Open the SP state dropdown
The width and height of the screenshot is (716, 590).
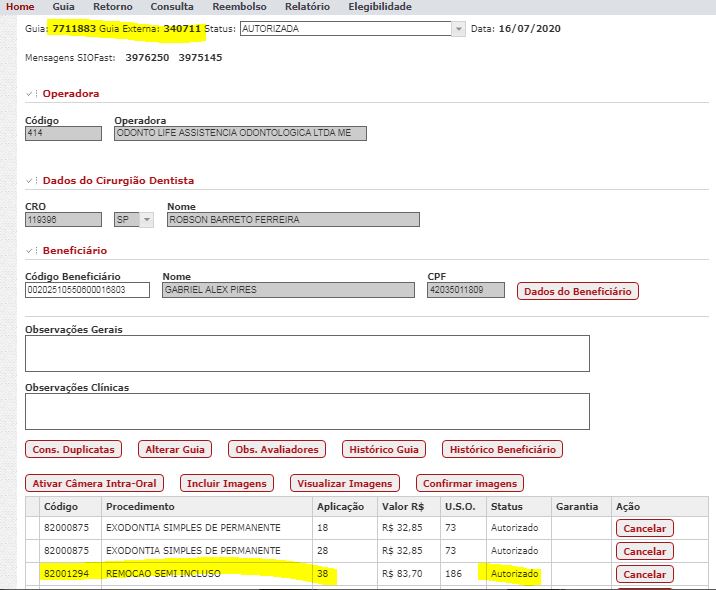[x=147, y=220]
